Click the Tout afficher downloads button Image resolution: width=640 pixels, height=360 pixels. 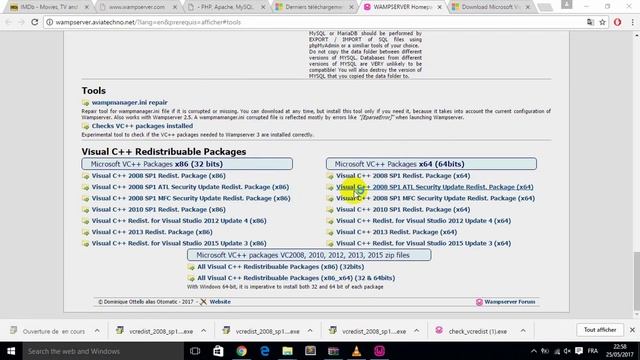coord(600,330)
